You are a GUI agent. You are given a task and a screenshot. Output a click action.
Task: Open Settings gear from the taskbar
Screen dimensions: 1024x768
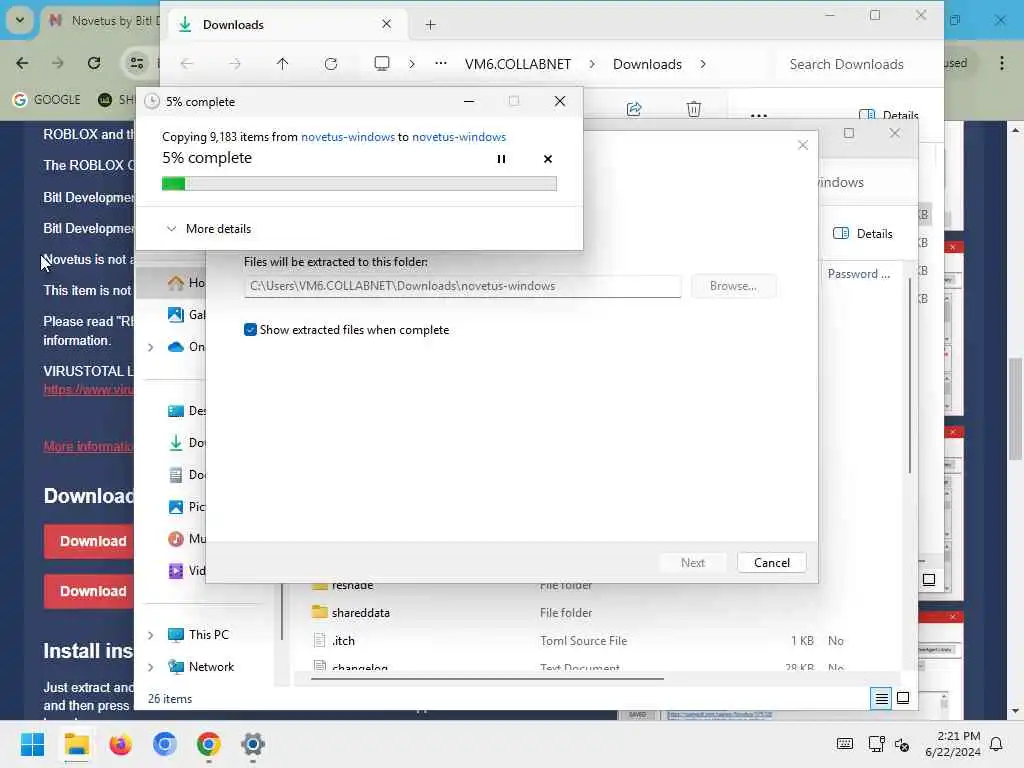click(x=253, y=744)
